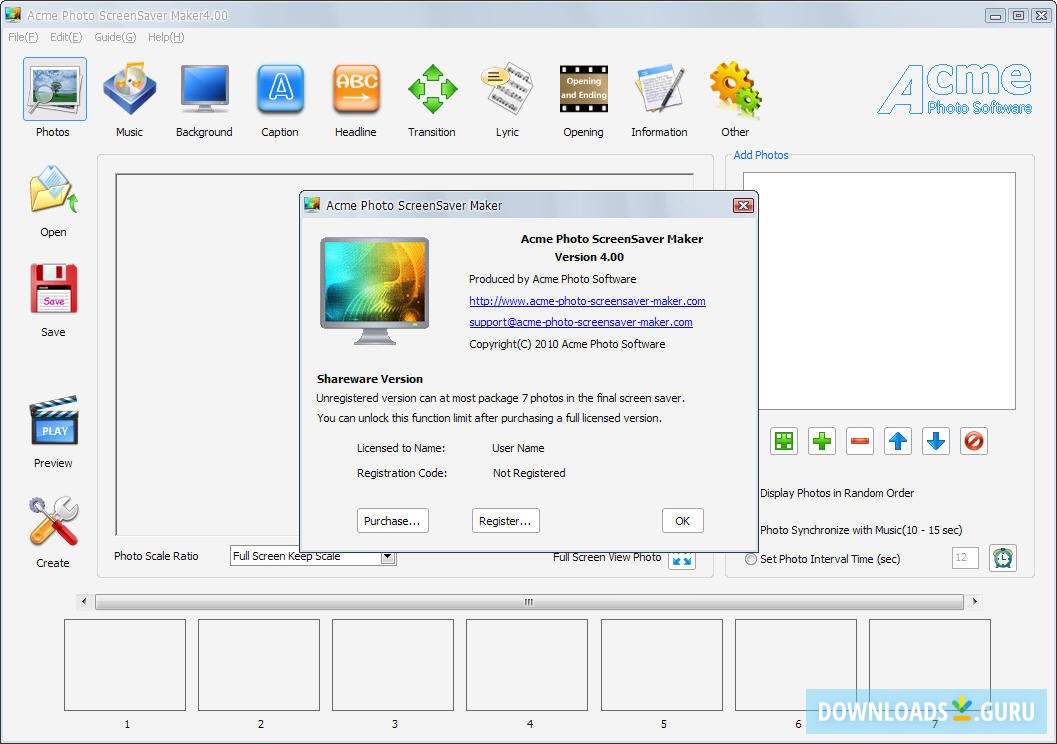Image resolution: width=1057 pixels, height=744 pixels.
Task: Open the Guide(G) menu
Action: (115, 37)
